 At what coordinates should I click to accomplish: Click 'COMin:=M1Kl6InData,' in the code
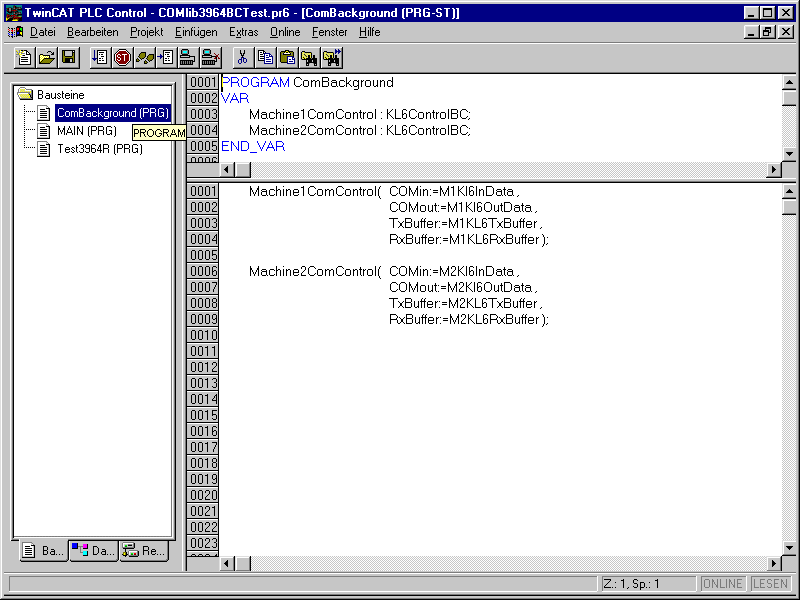(x=454, y=192)
